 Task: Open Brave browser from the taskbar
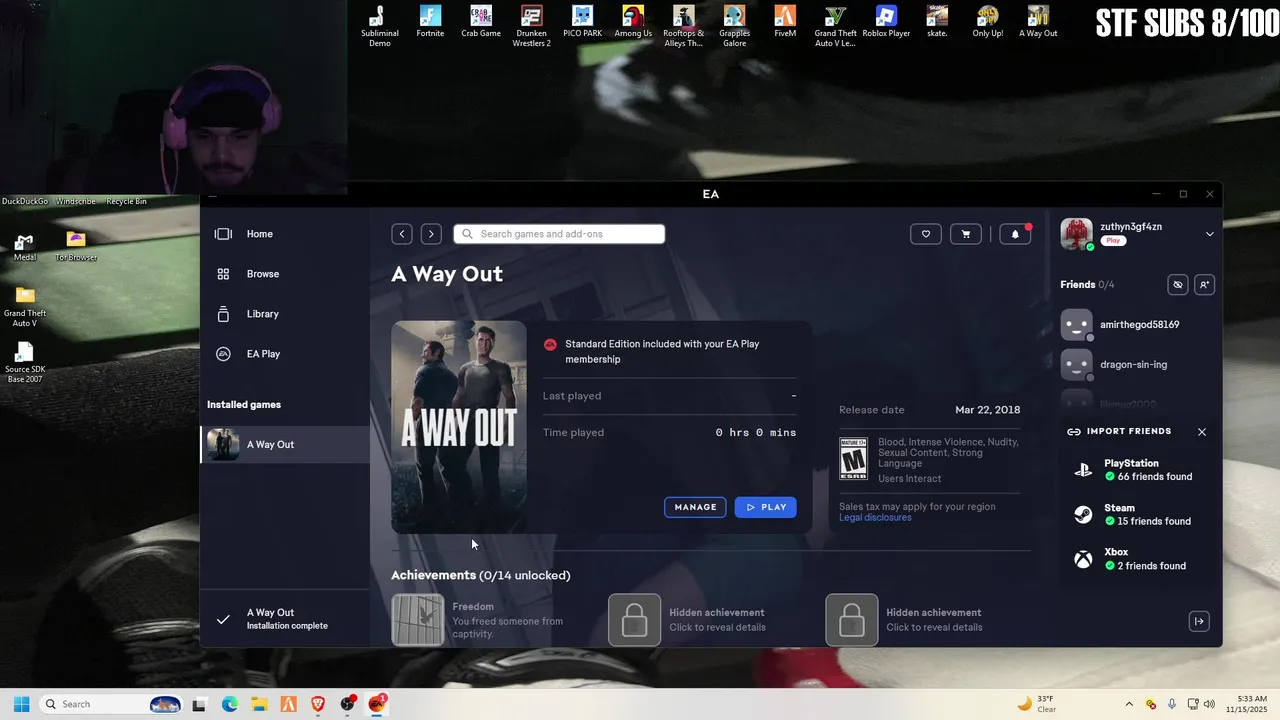318,704
